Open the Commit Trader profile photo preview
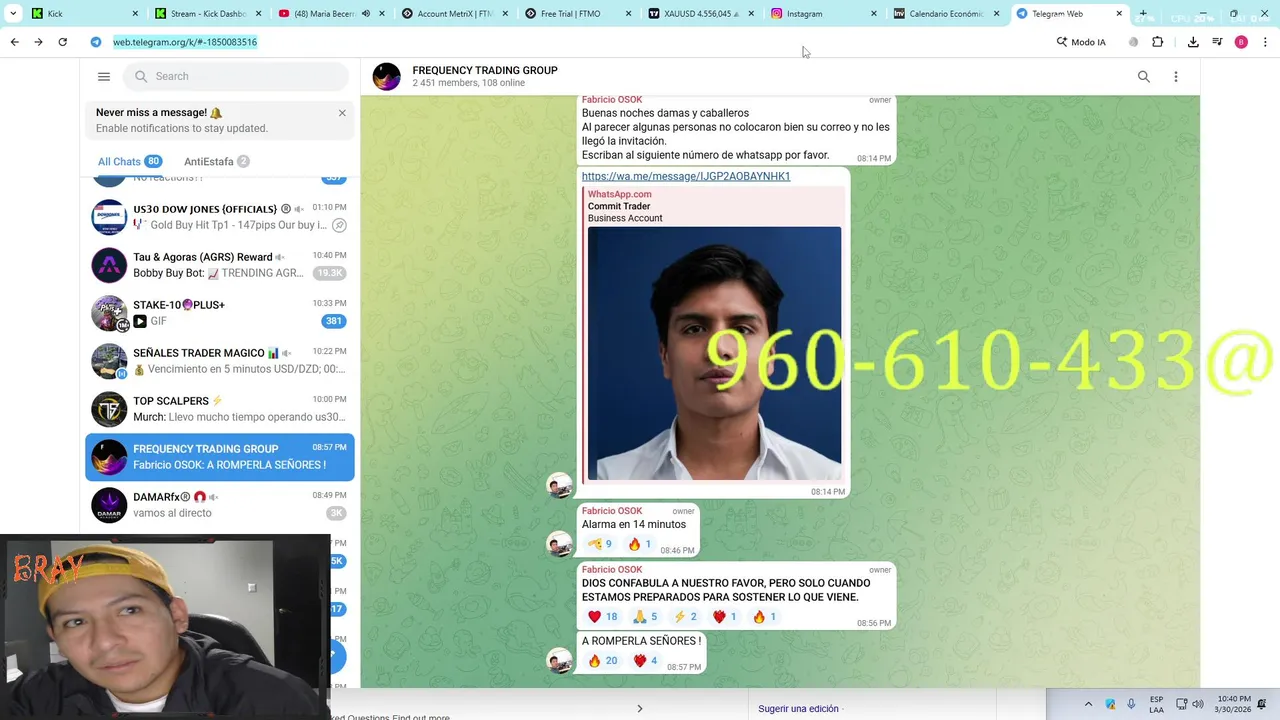The width and height of the screenshot is (1280, 720). click(x=714, y=353)
